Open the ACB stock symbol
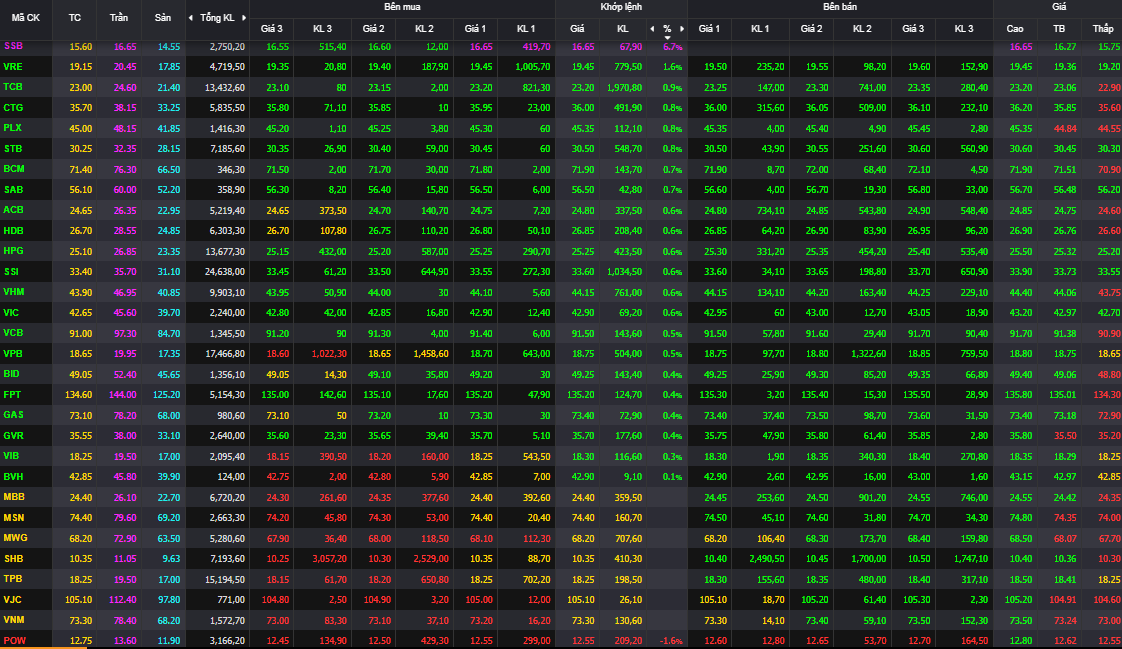 (13, 210)
